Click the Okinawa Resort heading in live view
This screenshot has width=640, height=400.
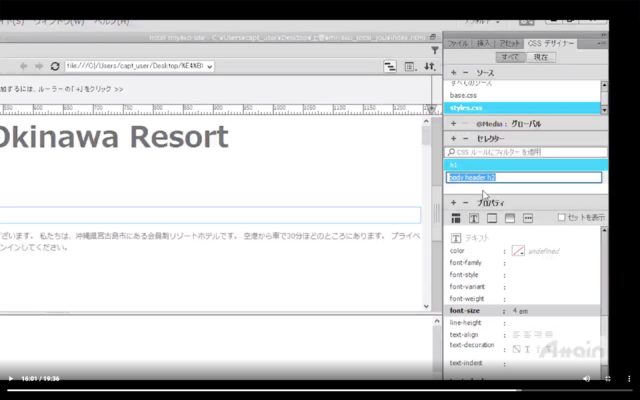(113, 137)
